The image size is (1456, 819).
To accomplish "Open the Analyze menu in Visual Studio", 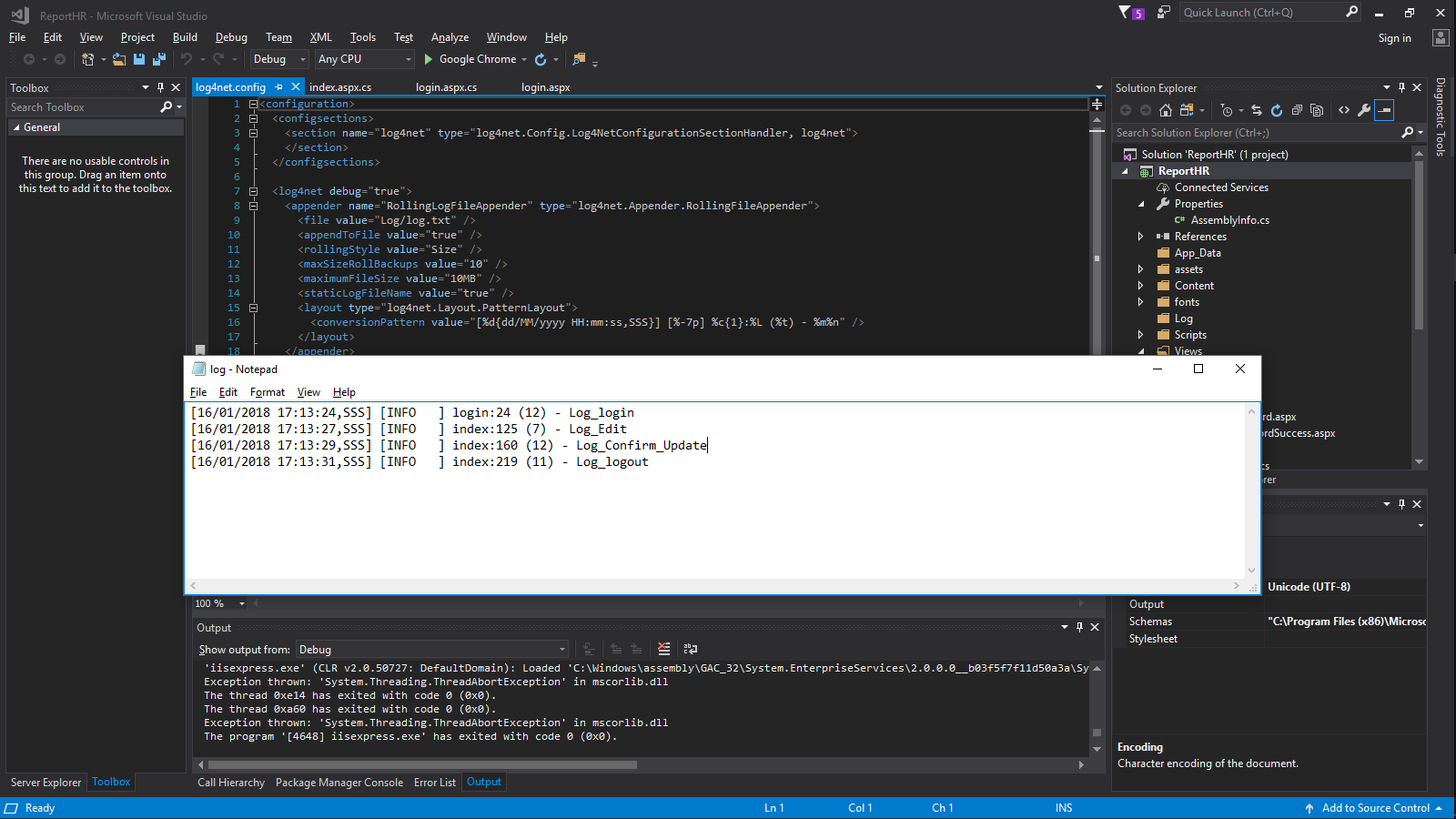I will [x=450, y=37].
